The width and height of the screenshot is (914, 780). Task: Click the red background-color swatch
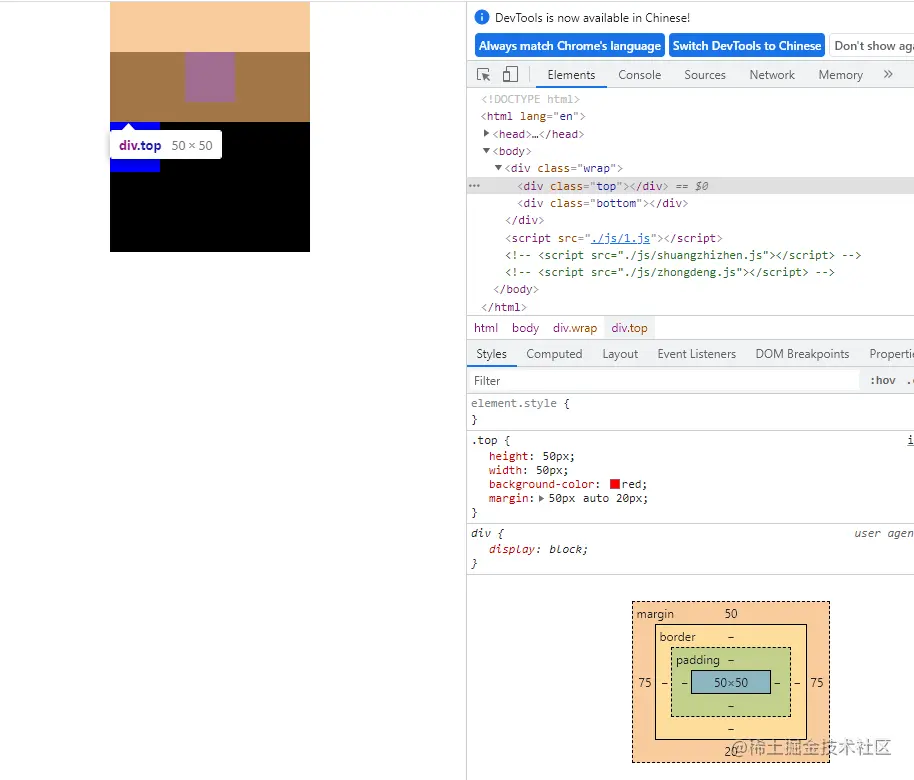coord(614,484)
